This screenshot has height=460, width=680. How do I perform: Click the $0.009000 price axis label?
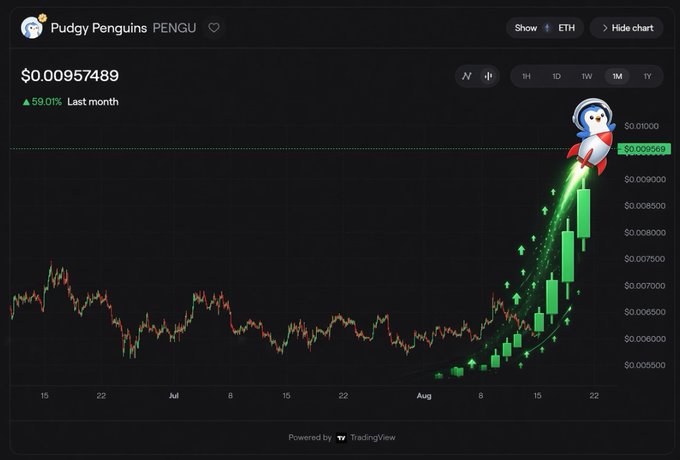645,179
